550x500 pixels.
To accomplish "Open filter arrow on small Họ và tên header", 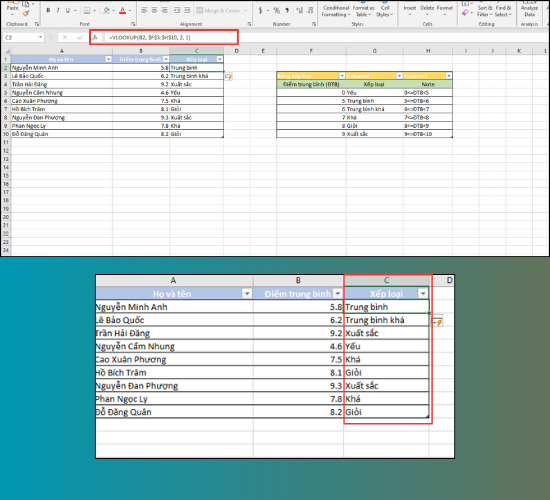I will point(108,59).
